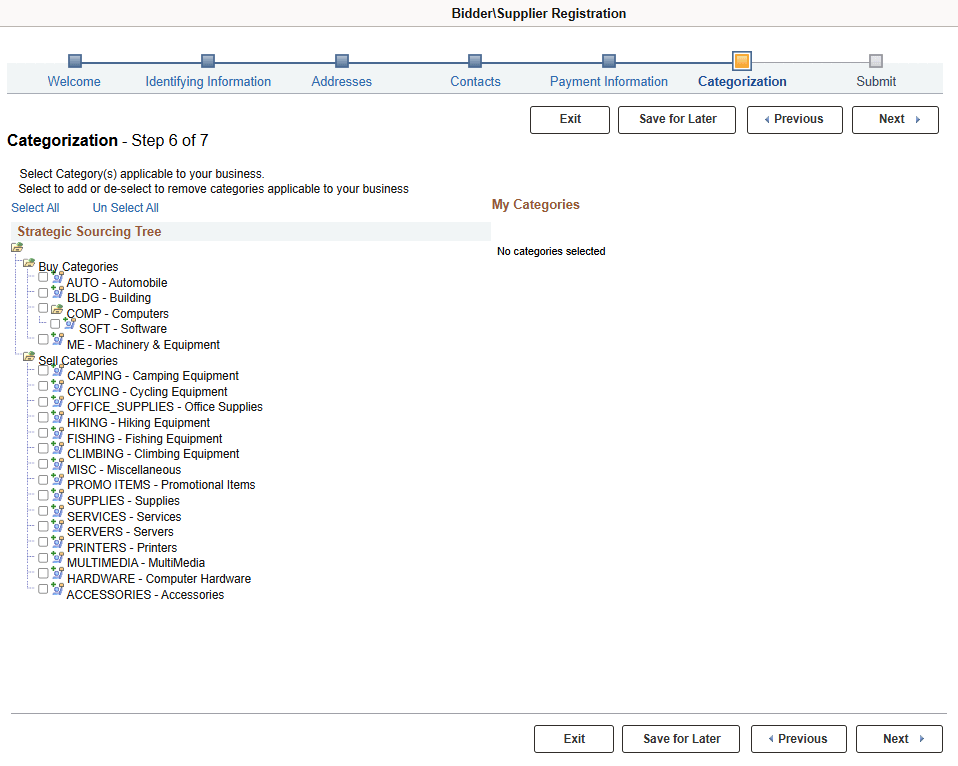Click the add-category icon beside SOFT - Software
Viewport: 958px width, 766px height.
[70, 324]
